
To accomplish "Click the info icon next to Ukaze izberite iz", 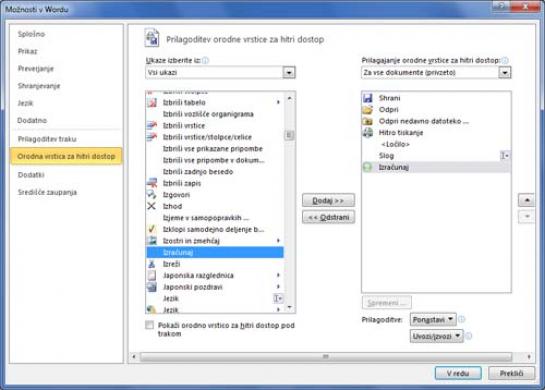I will tap(205, 60).
